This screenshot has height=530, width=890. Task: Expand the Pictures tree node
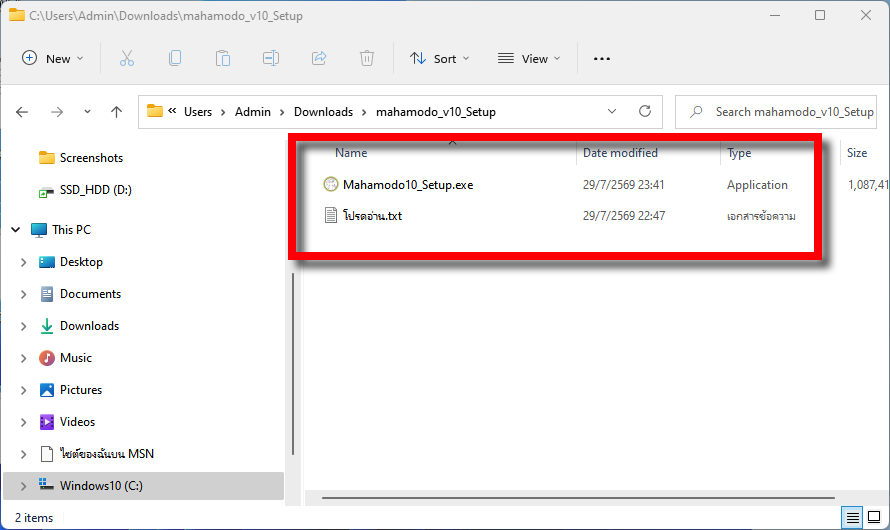tap(23, 390)
